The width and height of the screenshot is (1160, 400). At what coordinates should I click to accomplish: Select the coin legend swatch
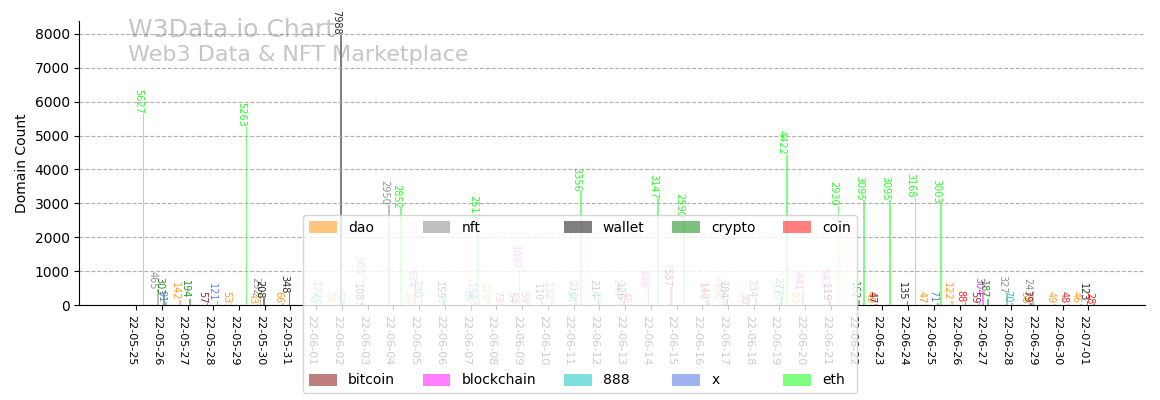point(797,228)
